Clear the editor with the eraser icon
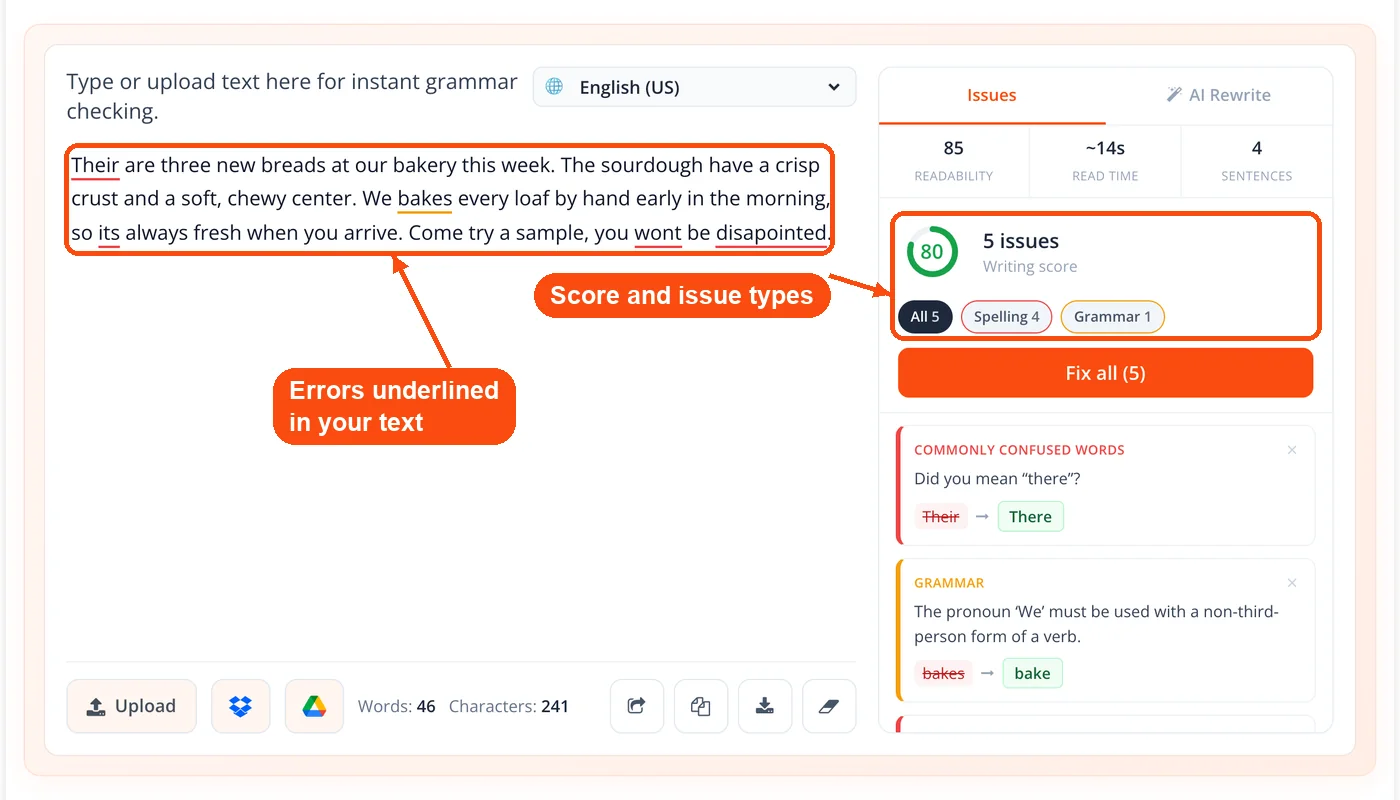The width and height of the screenshot is (1400, 800). click(x=829, y=706)
